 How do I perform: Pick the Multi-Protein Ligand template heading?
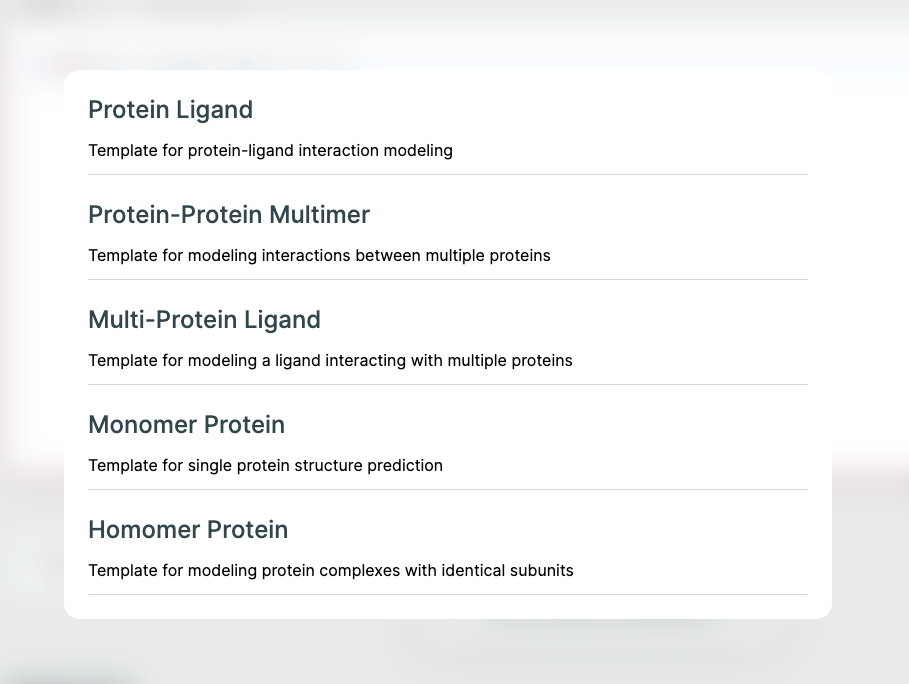pos(204,320)
